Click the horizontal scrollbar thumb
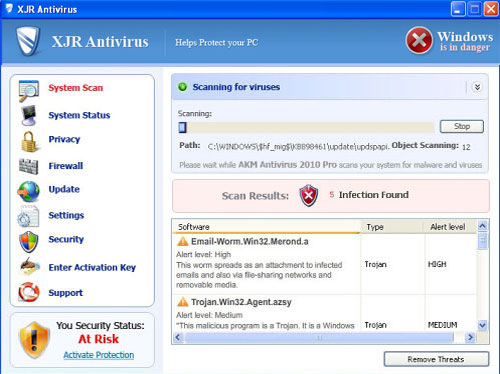Viewport: 500px width, 374px height. [319, 337]
